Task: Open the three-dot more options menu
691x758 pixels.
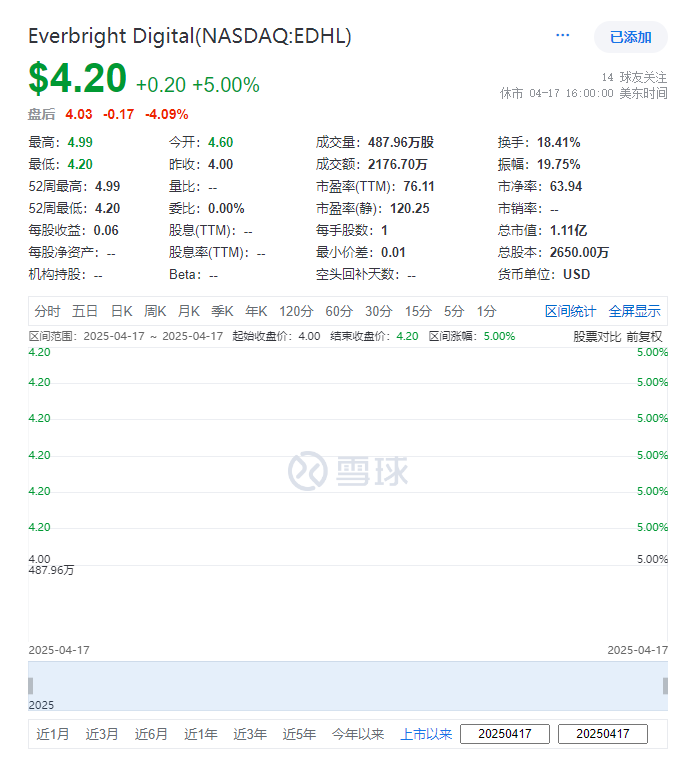Action: coord(563,36)
